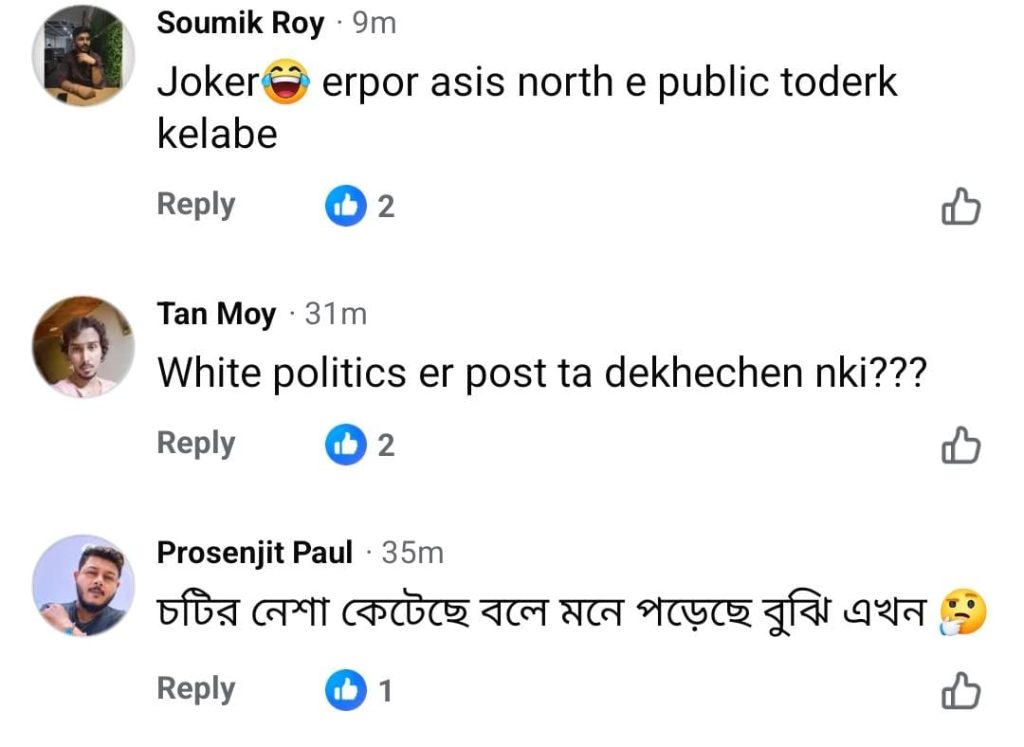This screenshot has height=747, width=1024.
Task: Reply to Prosenjit Paul's Bengali comment
Action: (196, 690)
